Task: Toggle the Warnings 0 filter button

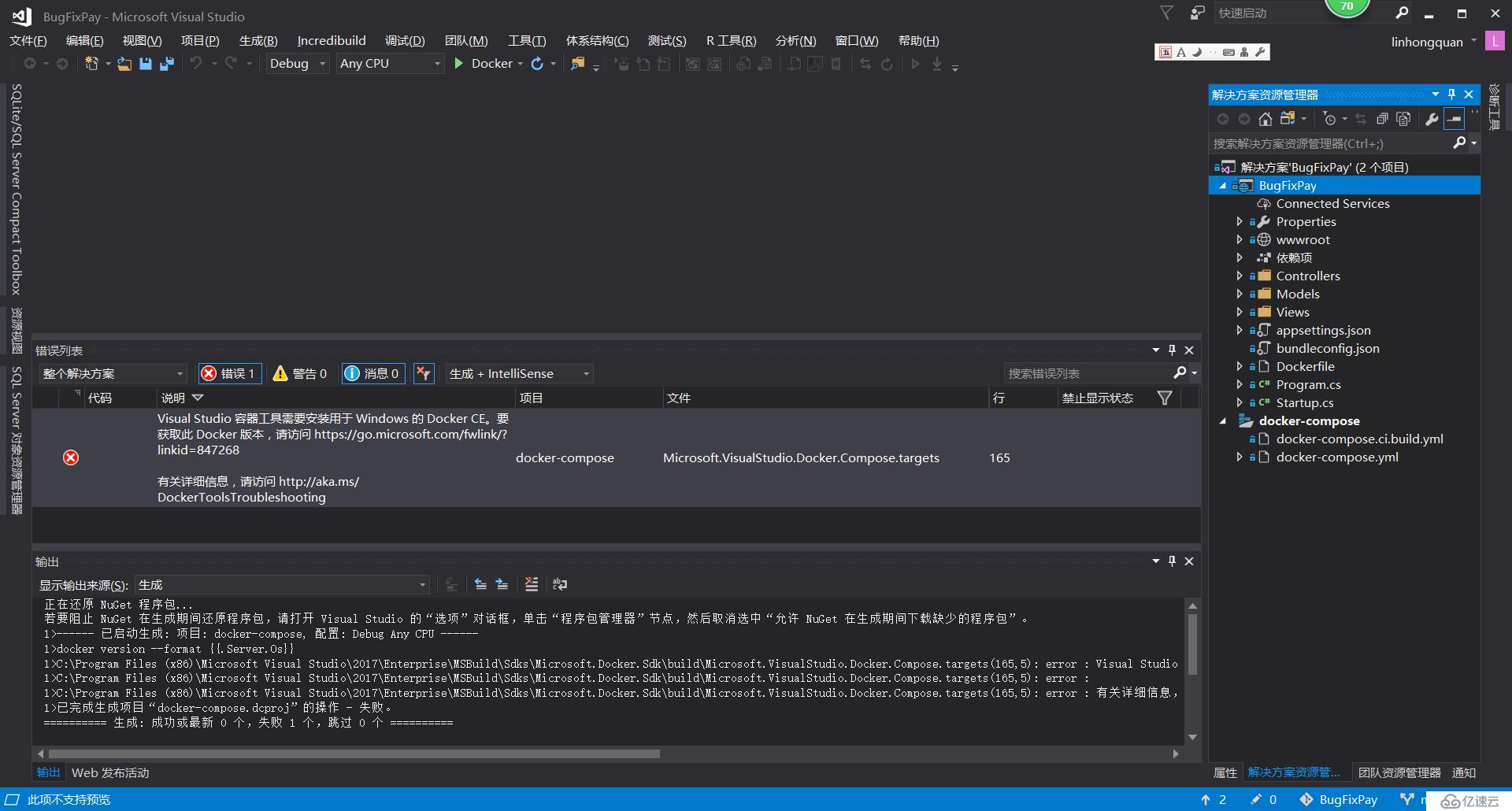Action: pyautogui.click(x=299, y=373)
